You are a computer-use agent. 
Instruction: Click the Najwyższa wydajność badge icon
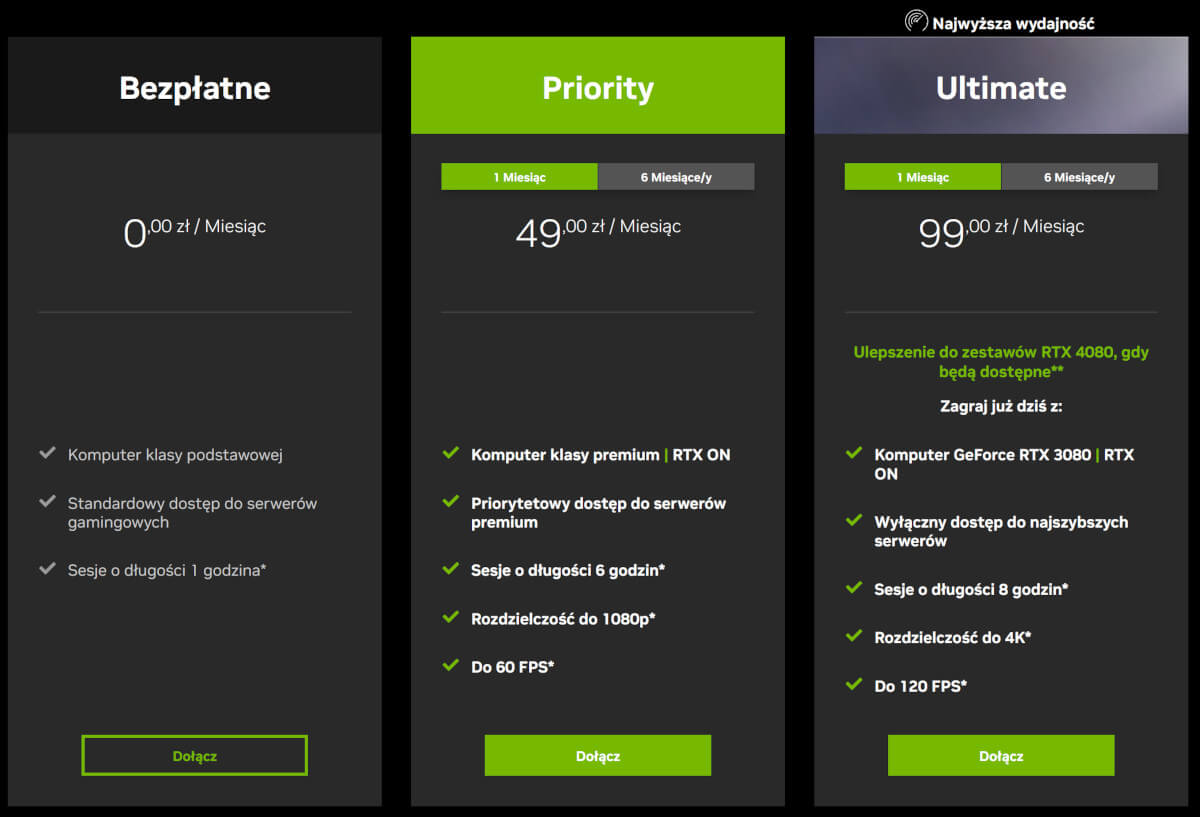pyautogui.click(x=916, y=18)
